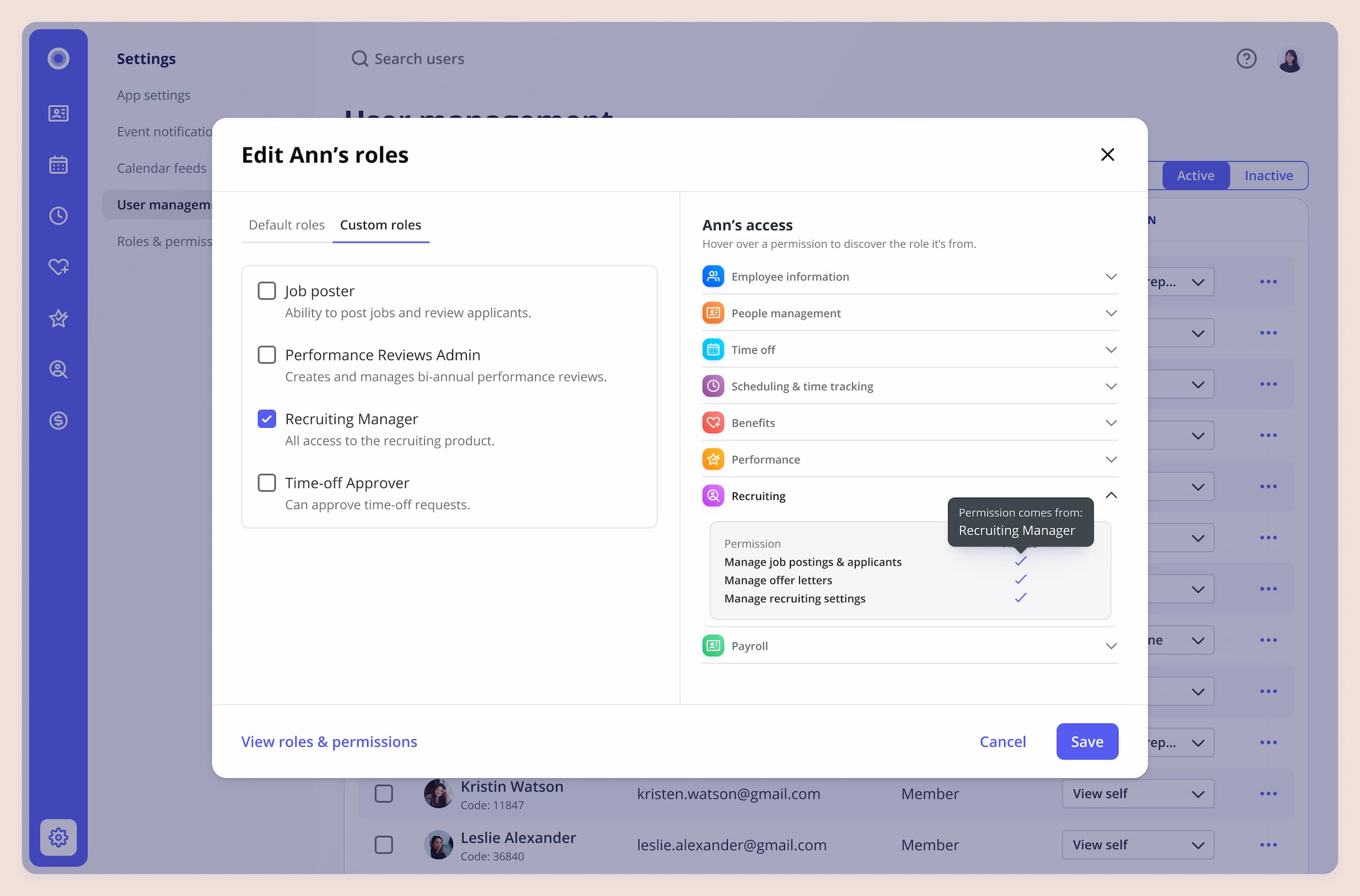Click the settings gear icon in sidebar
1360x896 pixels.
point(58,837)
